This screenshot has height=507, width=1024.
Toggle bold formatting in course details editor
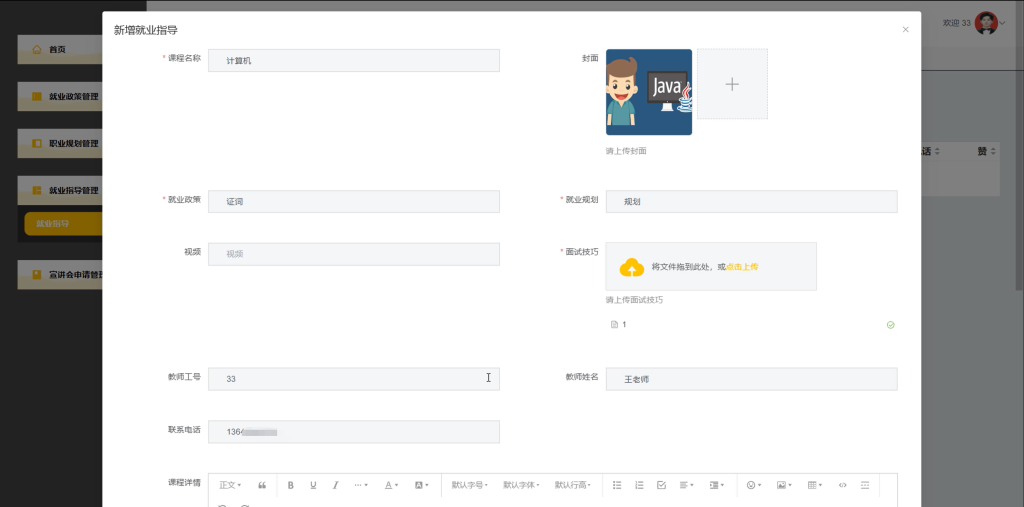click(291, 485)
